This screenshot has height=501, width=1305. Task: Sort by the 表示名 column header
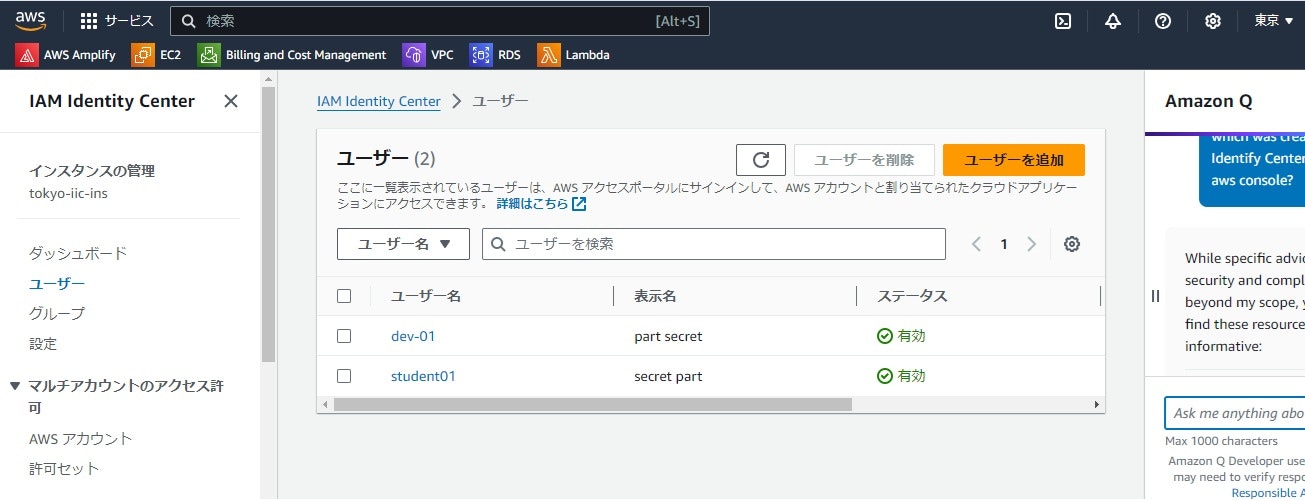click(x=656, y=296)
